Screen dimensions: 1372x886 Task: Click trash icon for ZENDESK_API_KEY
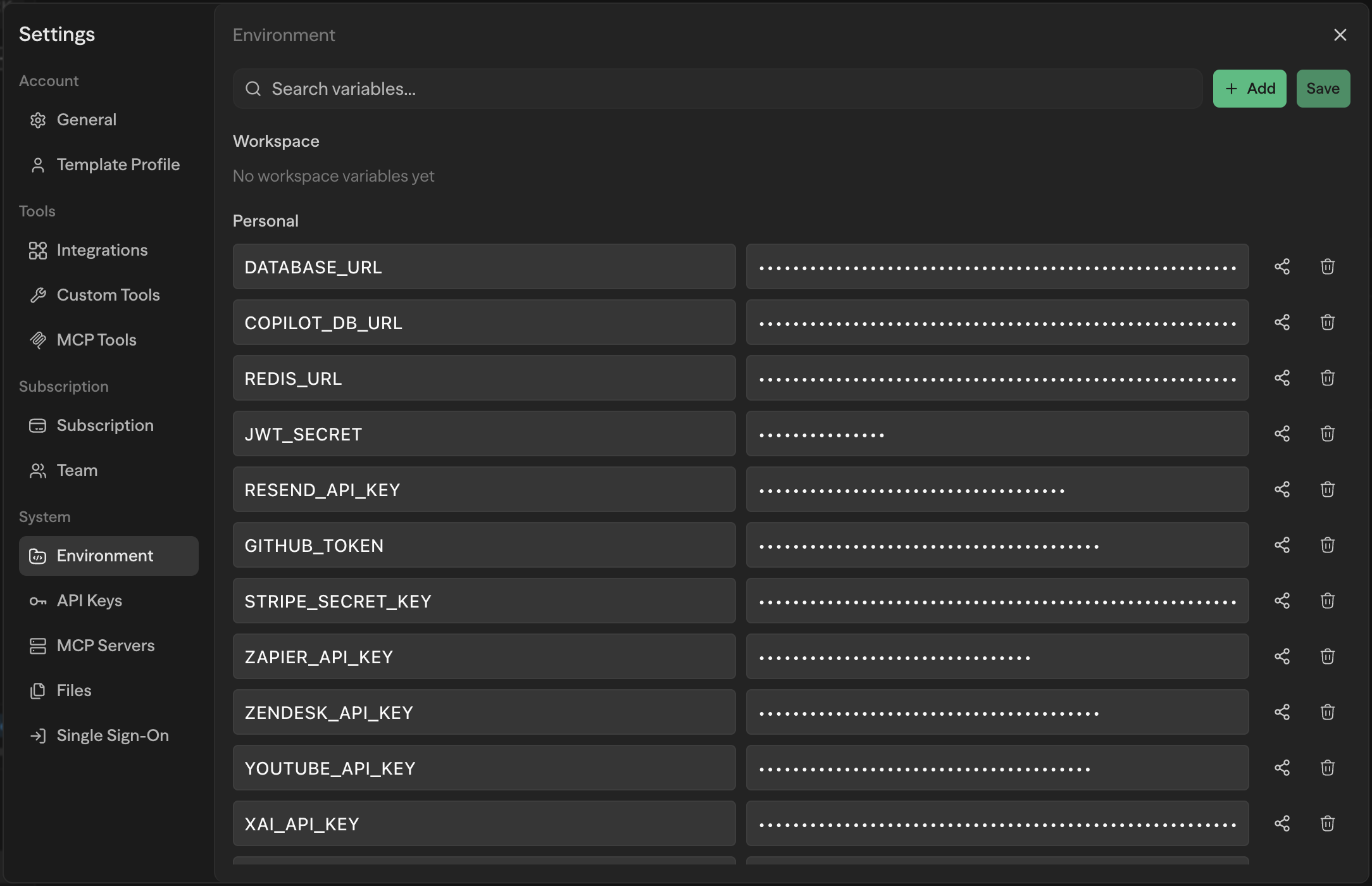1328,712
